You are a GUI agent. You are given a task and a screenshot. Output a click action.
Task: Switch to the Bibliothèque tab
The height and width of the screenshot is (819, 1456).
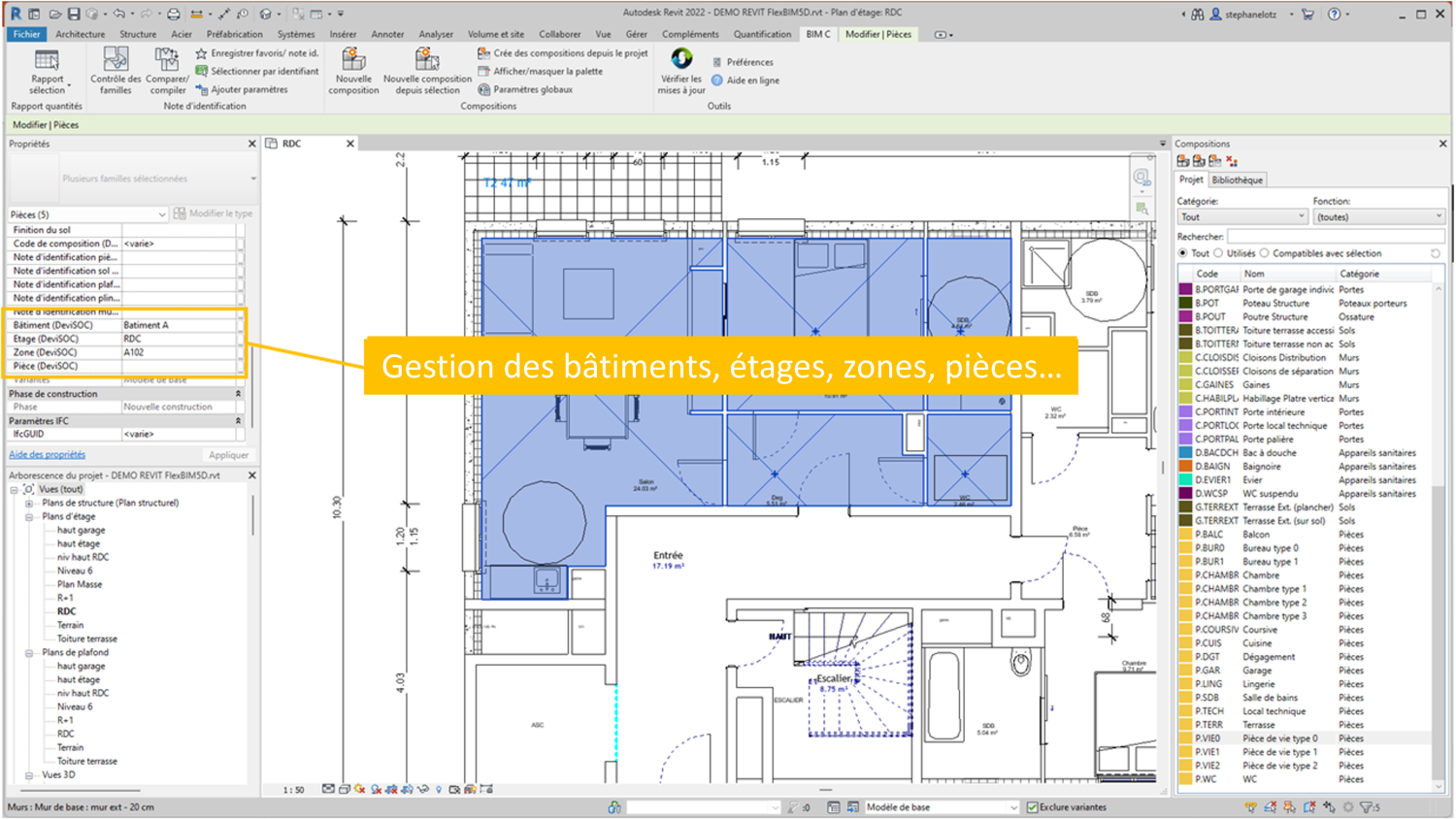[x=1238, y=180]
